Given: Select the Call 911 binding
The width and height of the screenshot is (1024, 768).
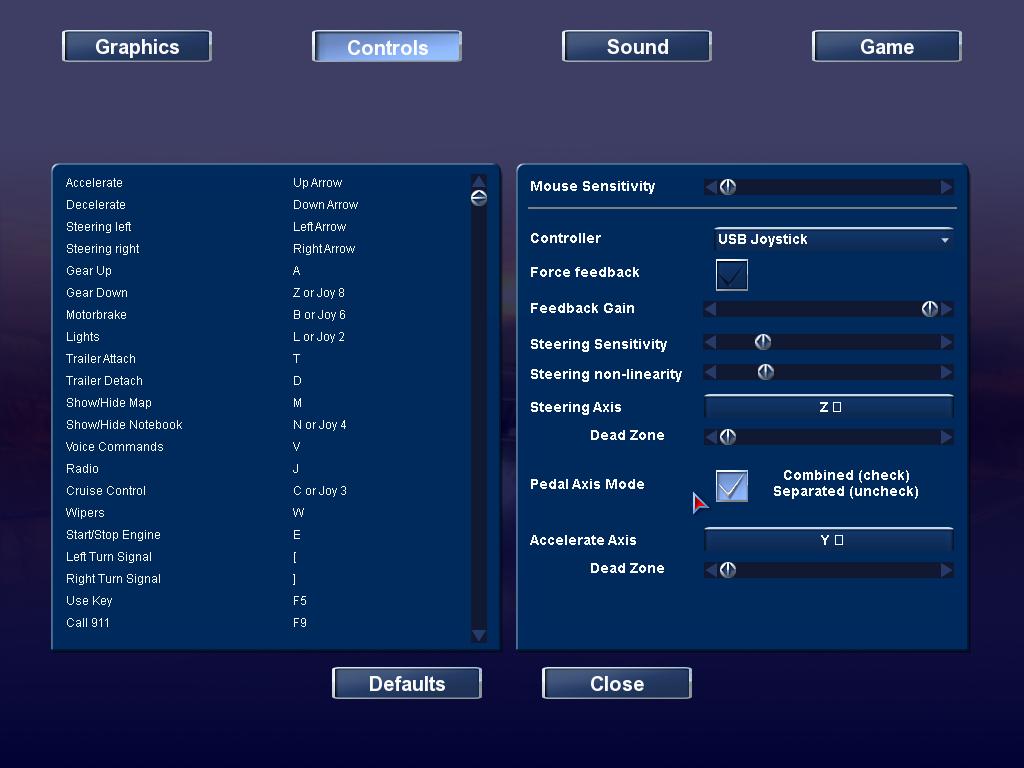Looking at the screenshot, I should [264, 623].
